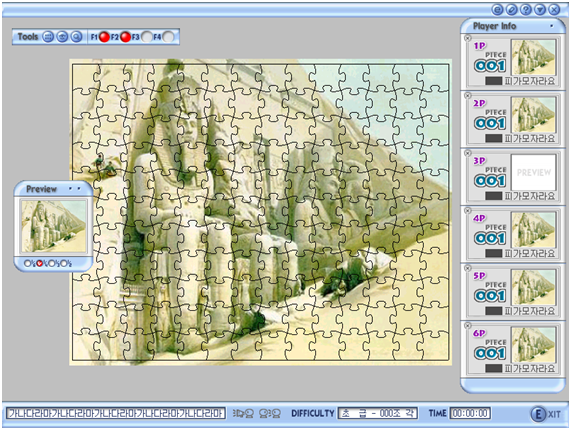Collapse the Preview panel using its dots
This screenshot has height=430, width=571.
[x=74, y=189]
